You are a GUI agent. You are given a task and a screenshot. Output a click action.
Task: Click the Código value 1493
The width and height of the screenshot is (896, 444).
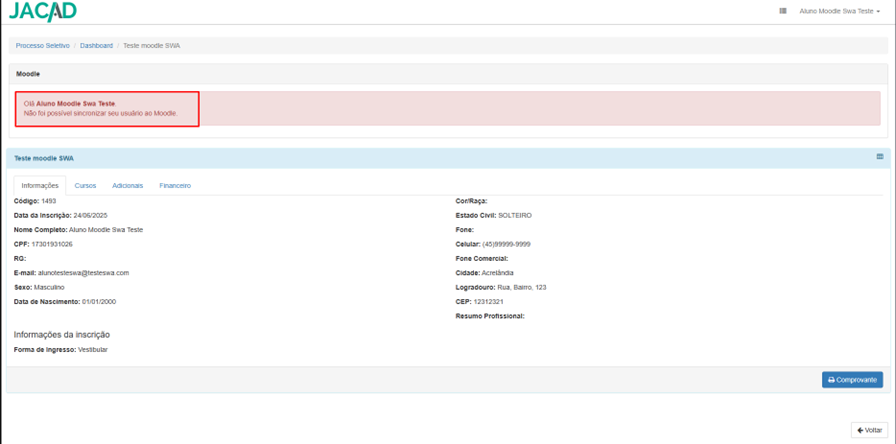point(49,201)
